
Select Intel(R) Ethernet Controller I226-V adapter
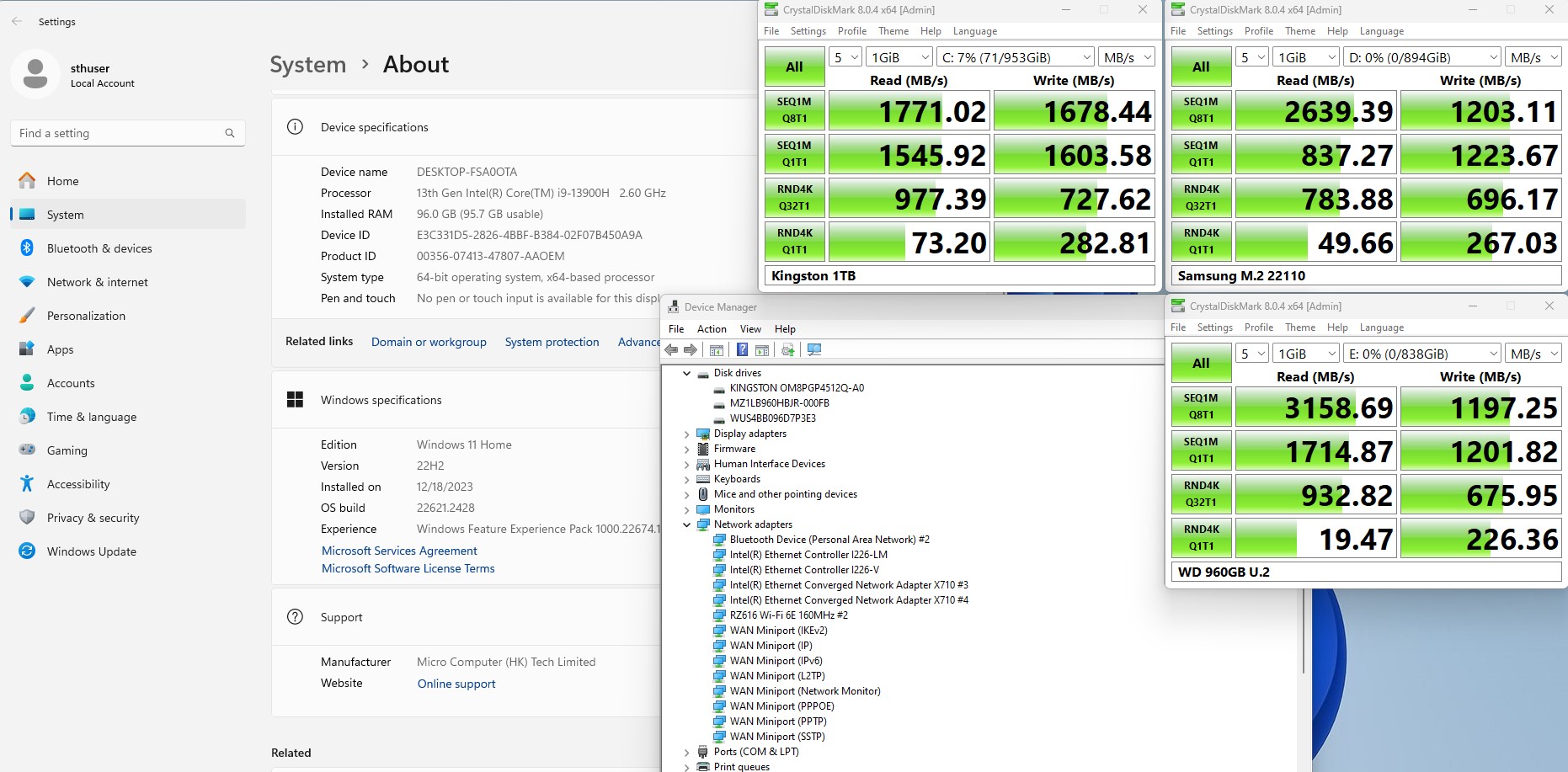(803, 570)
